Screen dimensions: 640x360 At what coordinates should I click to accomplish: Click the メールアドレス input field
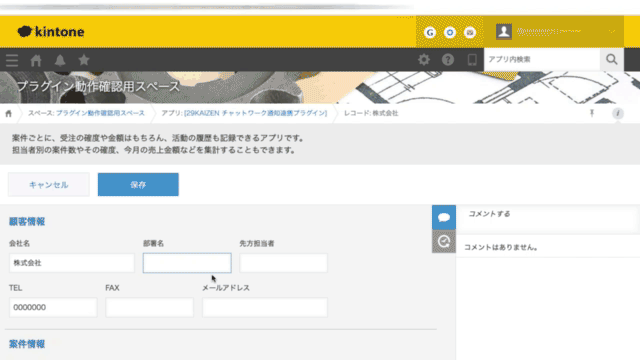click(265, 307)
